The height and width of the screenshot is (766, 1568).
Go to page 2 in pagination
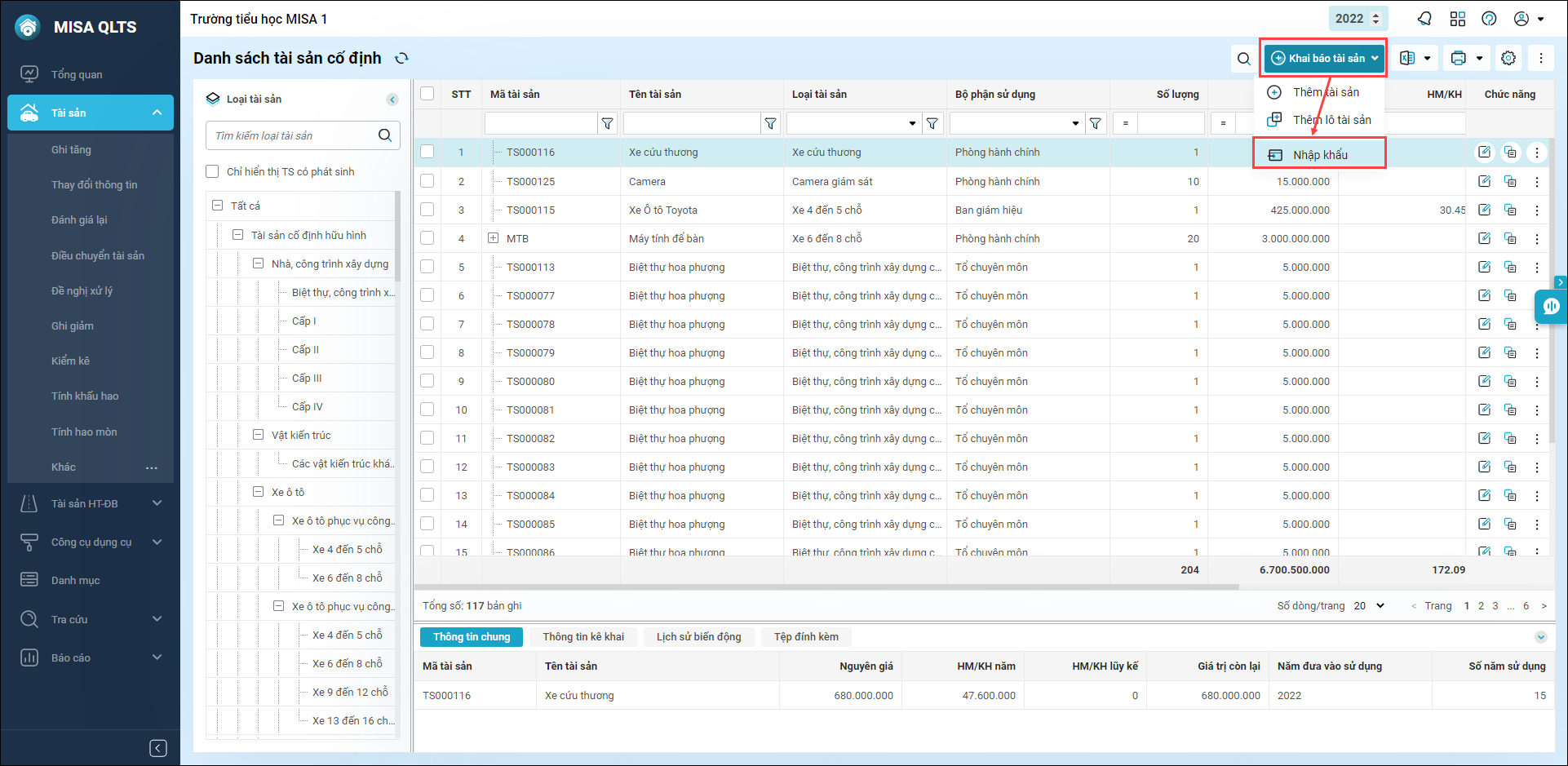coord(1481,605)
